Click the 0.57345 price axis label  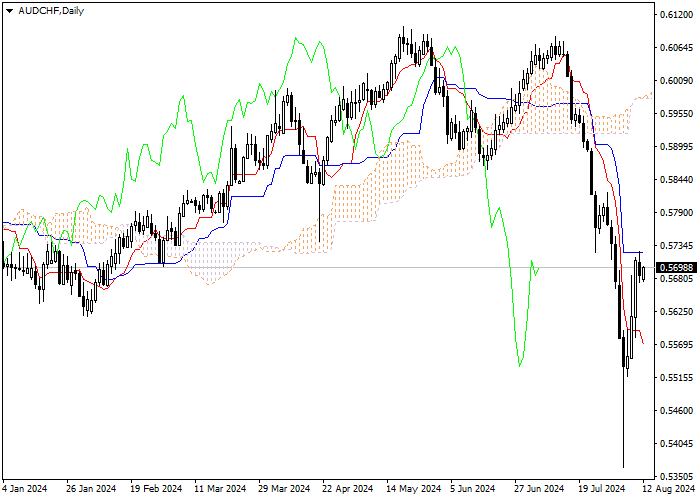(677, 246)
